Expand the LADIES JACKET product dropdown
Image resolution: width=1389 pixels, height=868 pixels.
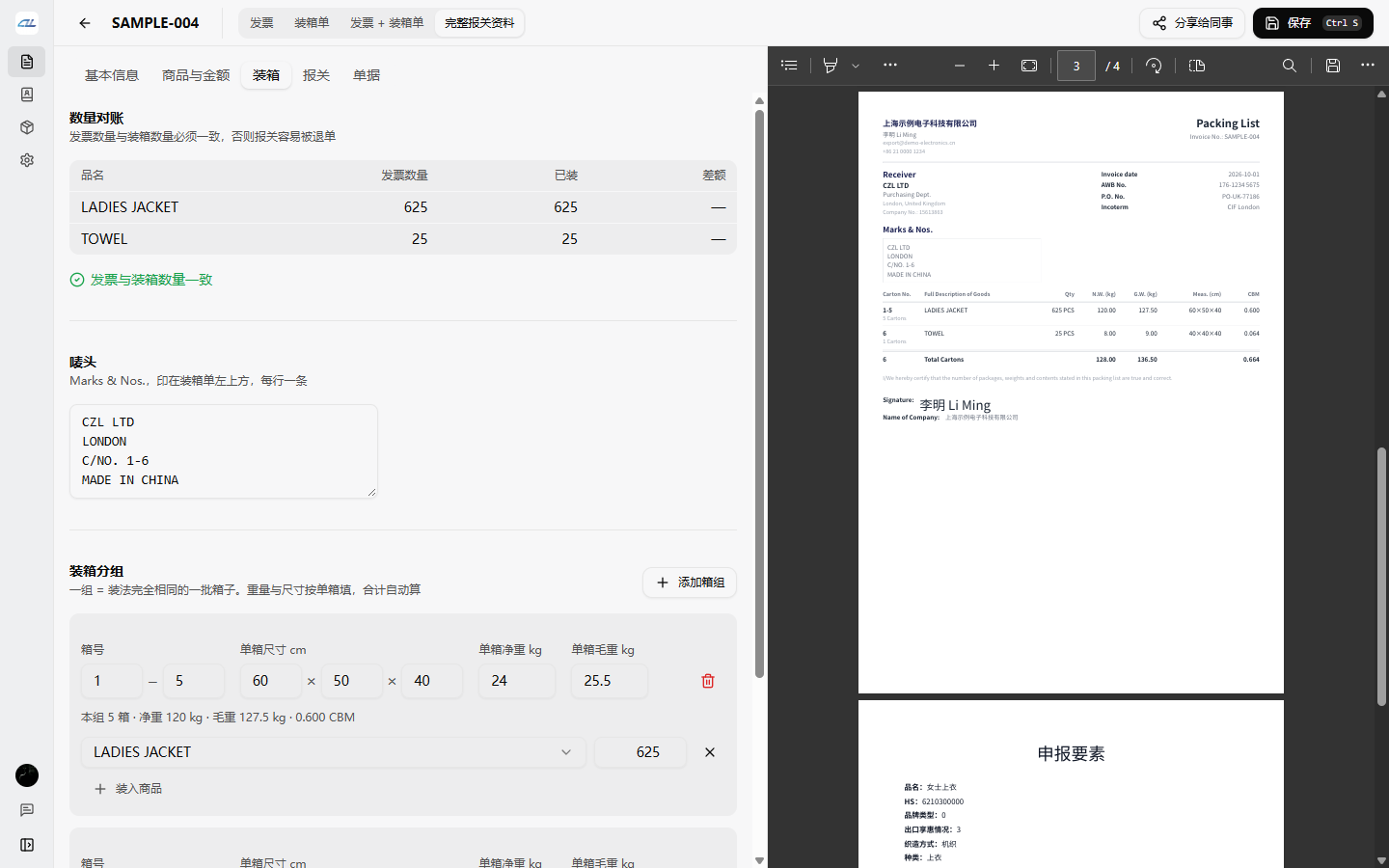point(334,752)
